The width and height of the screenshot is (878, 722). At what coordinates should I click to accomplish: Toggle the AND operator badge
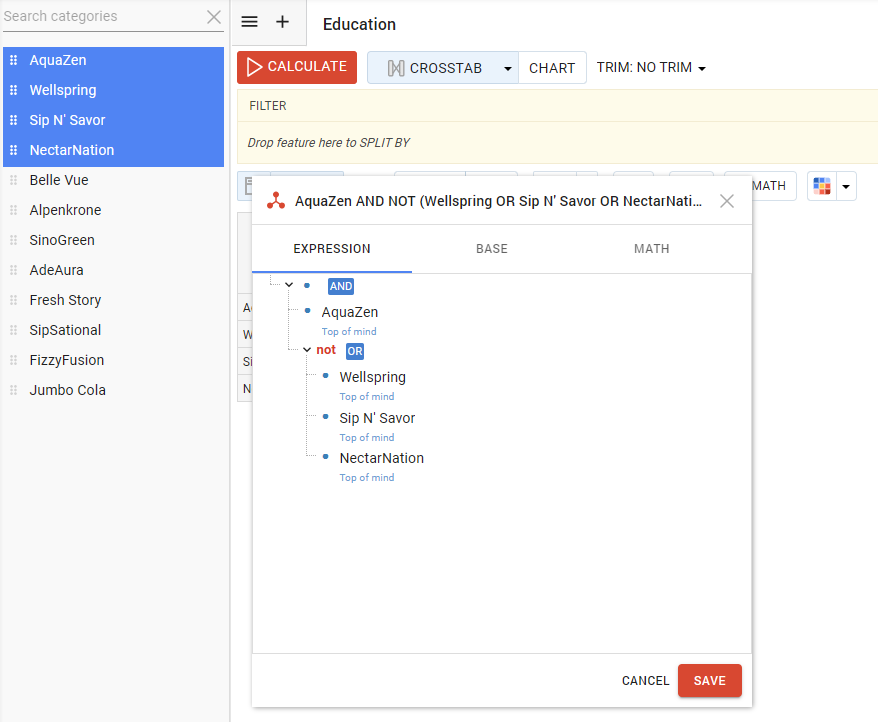tap(341, 286)
